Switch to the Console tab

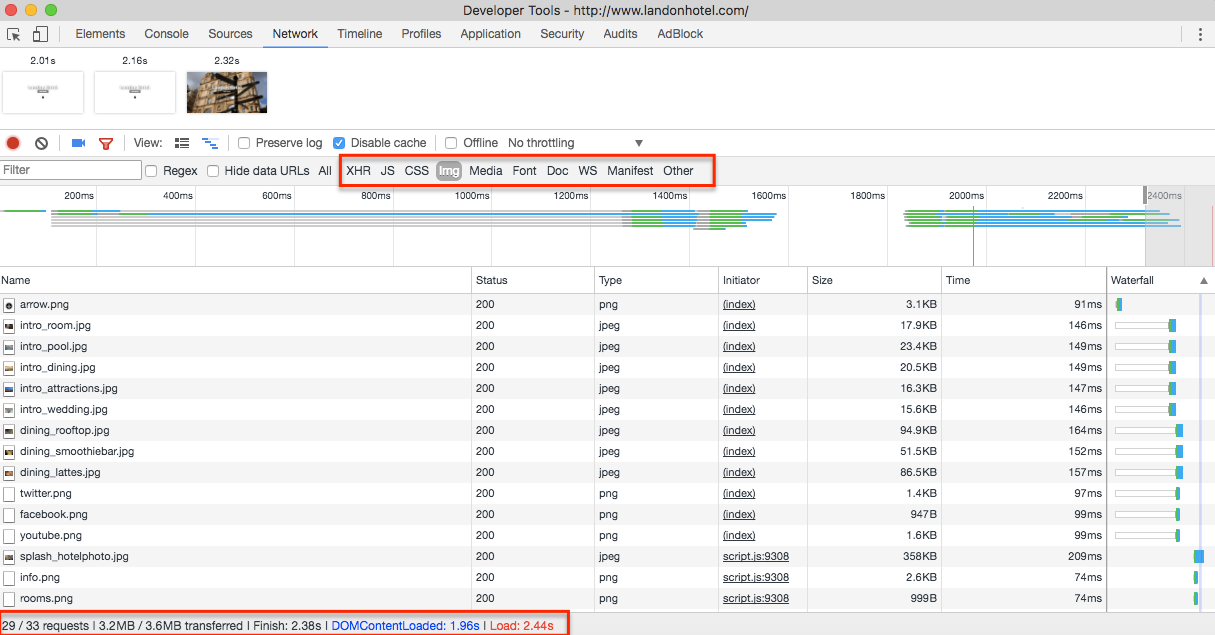click(x=166, y=34)
